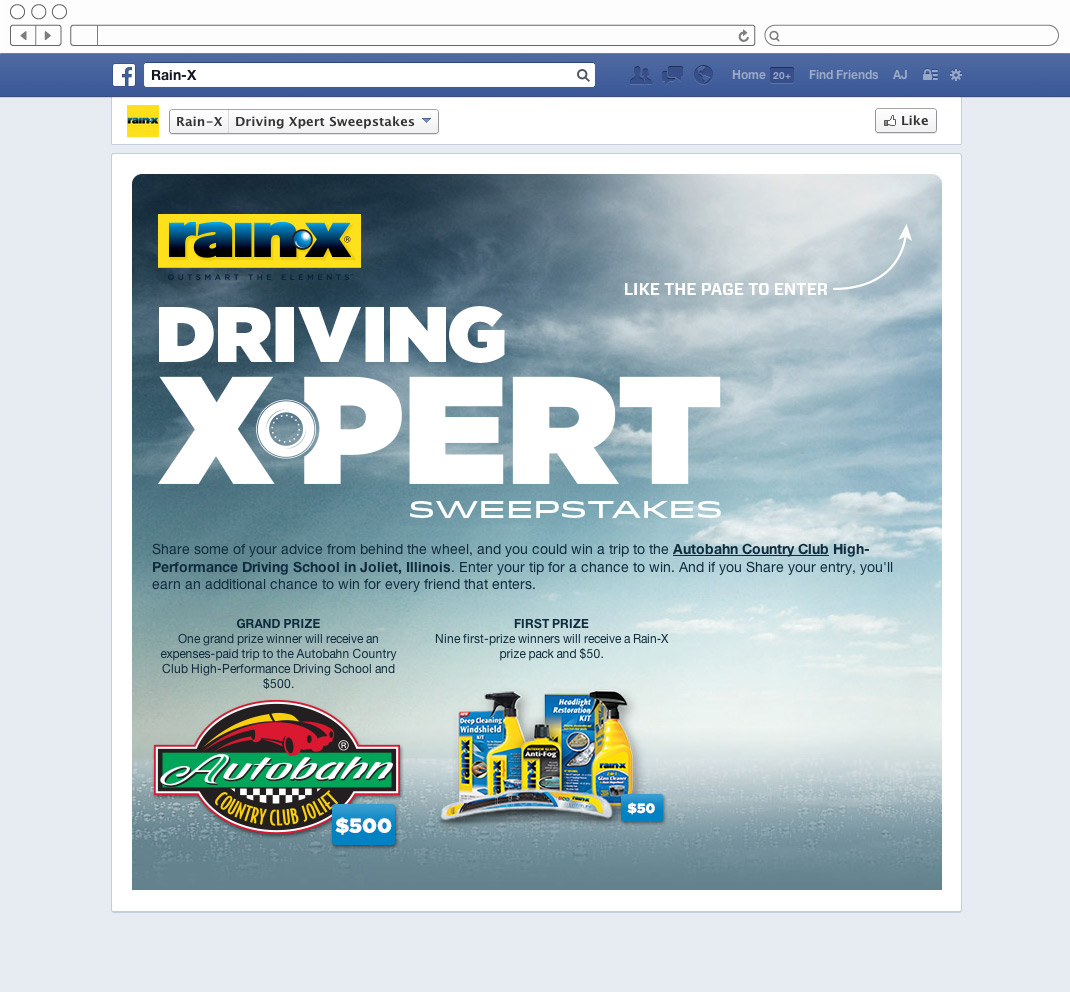The image size is (1070, 992).
Task: Click the browser back navigation arrow
Action: click(22, 34)
